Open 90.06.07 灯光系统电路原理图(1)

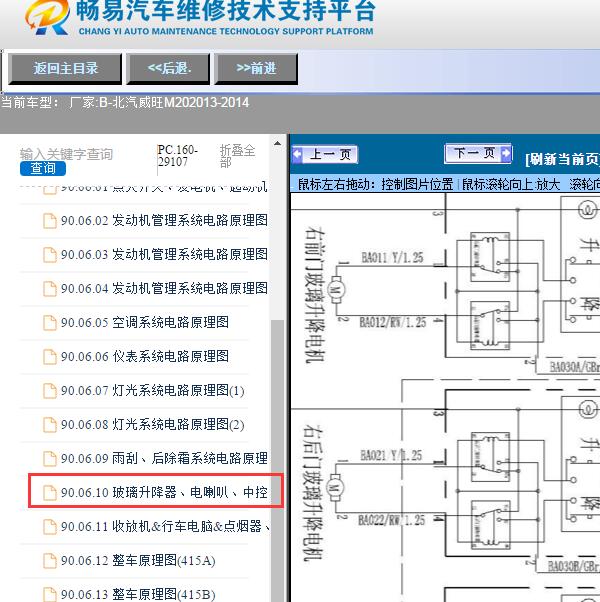click(x=152, y=390)
